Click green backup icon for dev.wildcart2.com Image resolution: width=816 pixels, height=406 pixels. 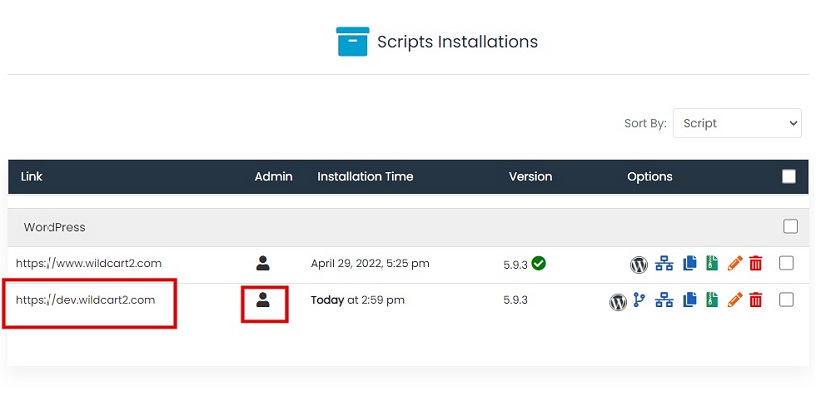click(712, 300)
